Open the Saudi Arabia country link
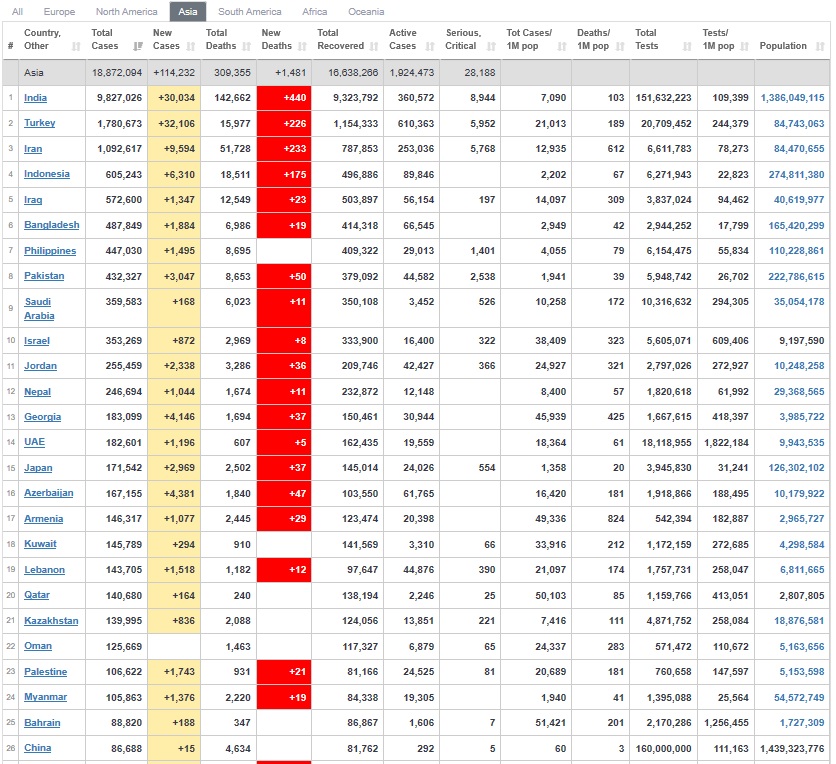The height and width of the screenshot is (764, 836). point(39,309)
